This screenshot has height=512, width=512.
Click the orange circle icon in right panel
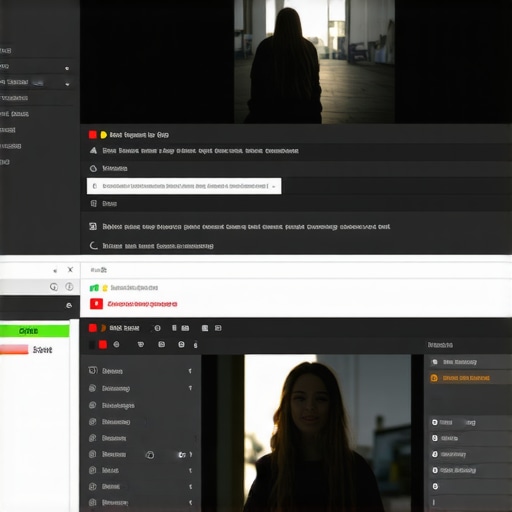click(434, 378)
